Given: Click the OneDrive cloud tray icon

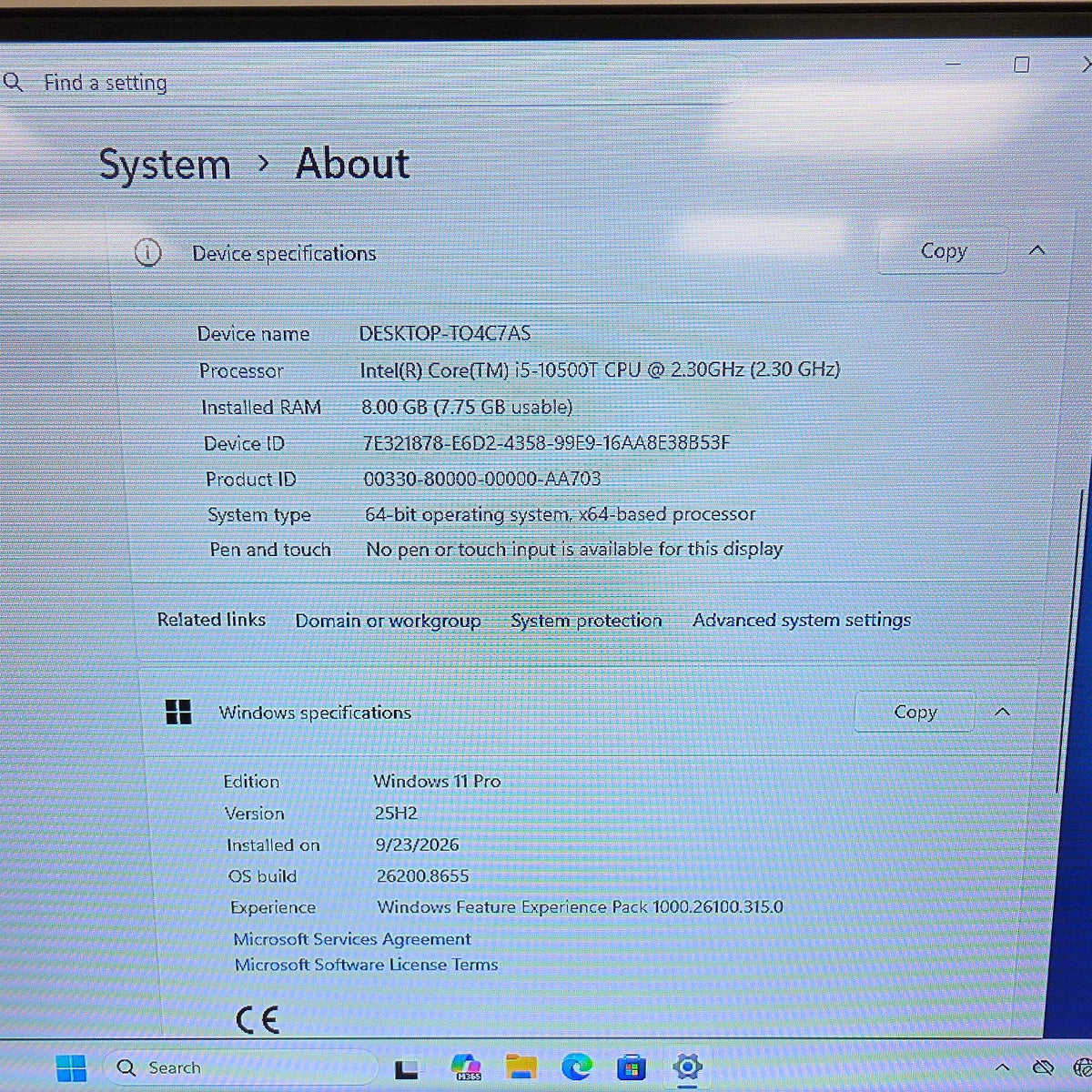Looking at the screenshot, I should [1043, 1067].
